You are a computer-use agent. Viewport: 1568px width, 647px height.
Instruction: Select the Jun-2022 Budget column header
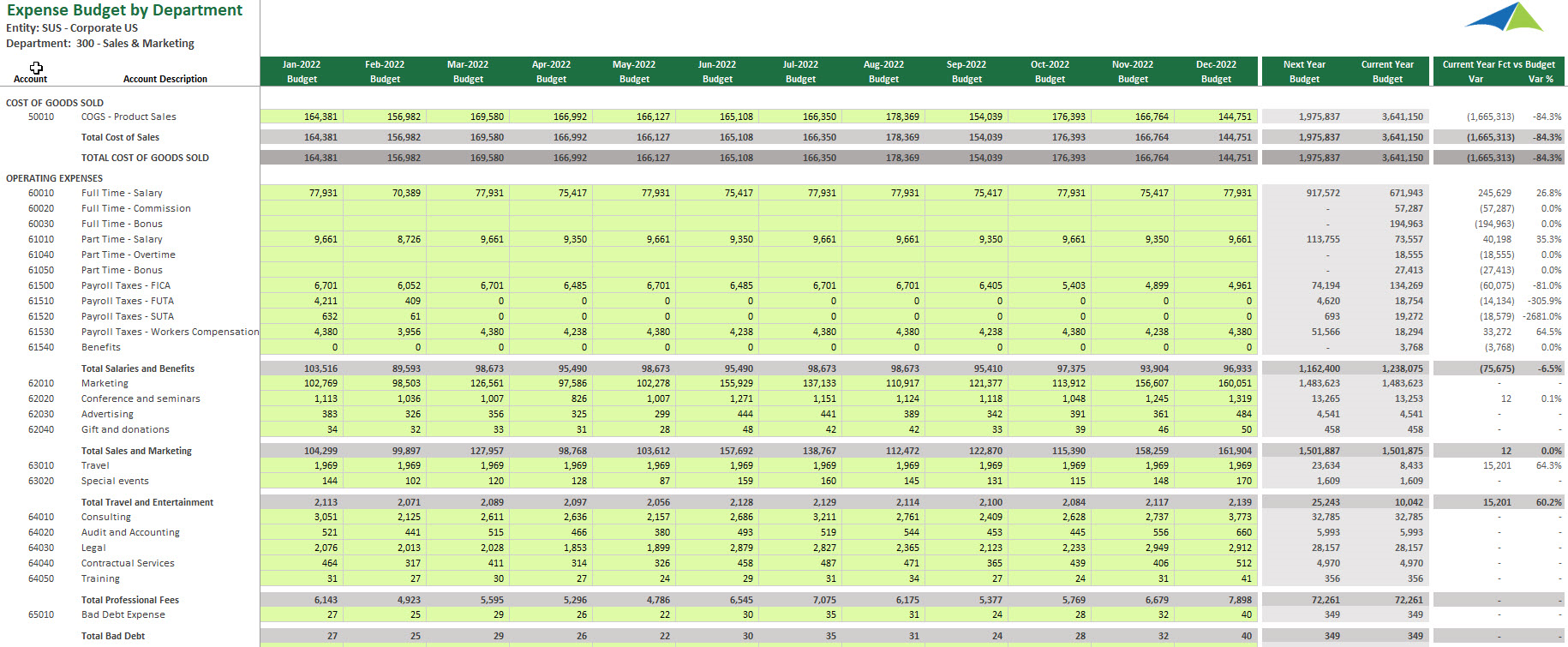pos(717,71)
